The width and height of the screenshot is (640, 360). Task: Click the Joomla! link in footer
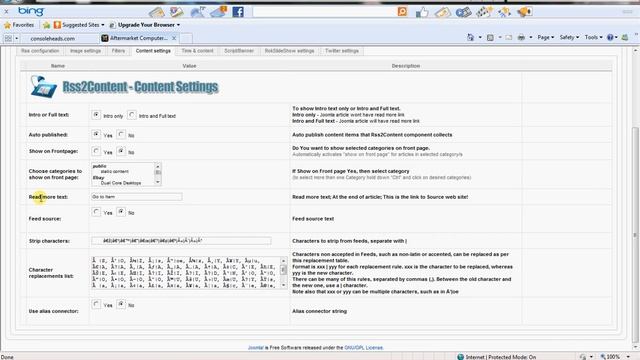[256, 348]
